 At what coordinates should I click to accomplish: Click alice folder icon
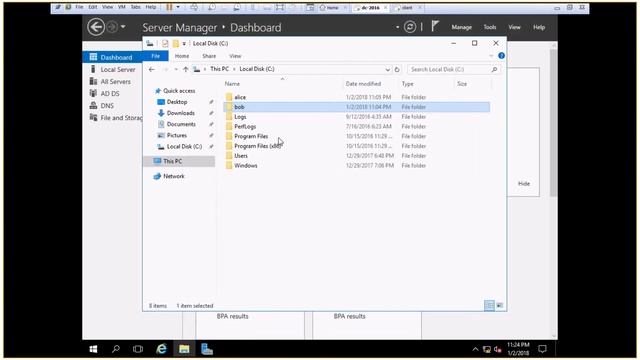(x=229, y=97)
